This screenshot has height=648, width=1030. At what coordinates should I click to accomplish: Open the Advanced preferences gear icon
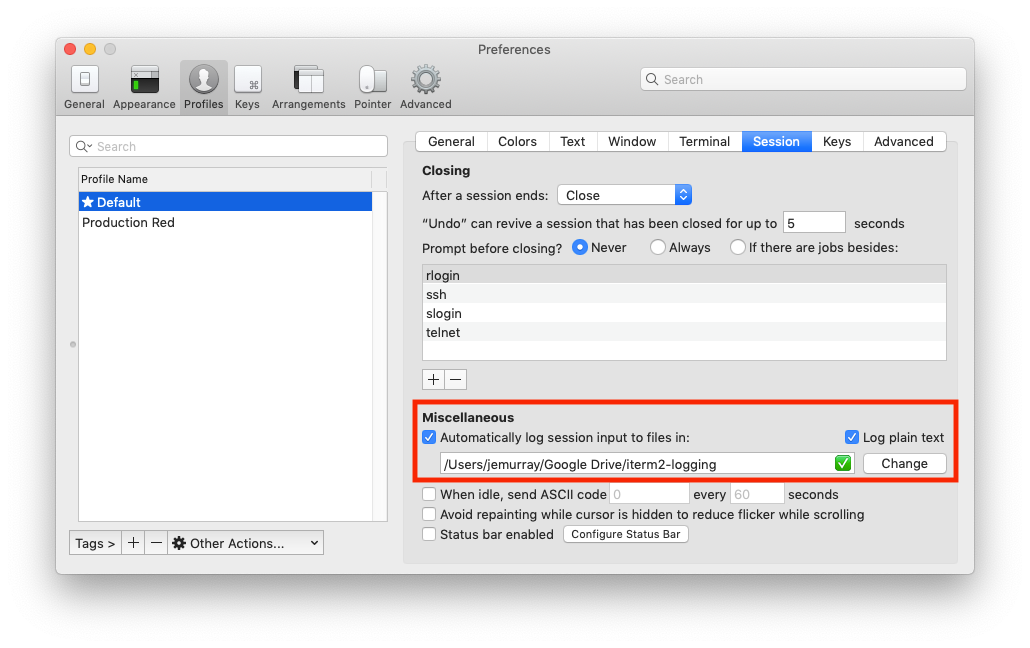click(425, 86)
